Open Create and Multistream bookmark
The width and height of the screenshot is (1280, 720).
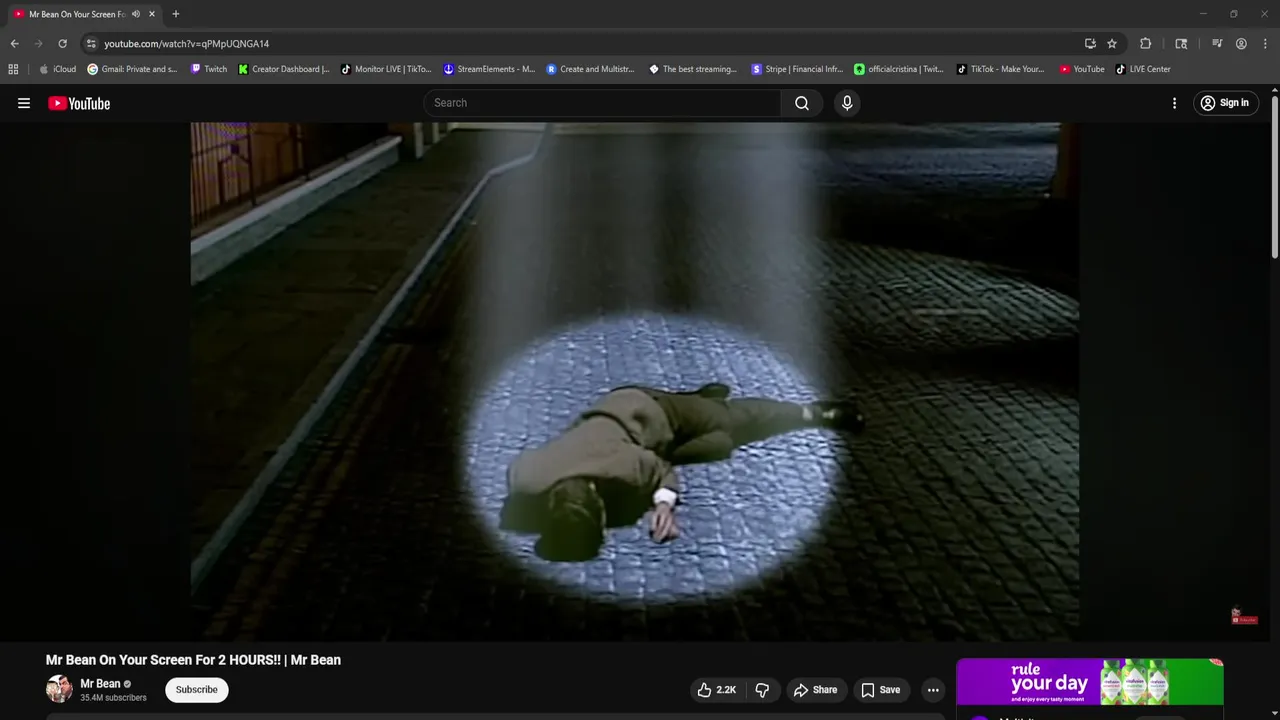[591, 69]
